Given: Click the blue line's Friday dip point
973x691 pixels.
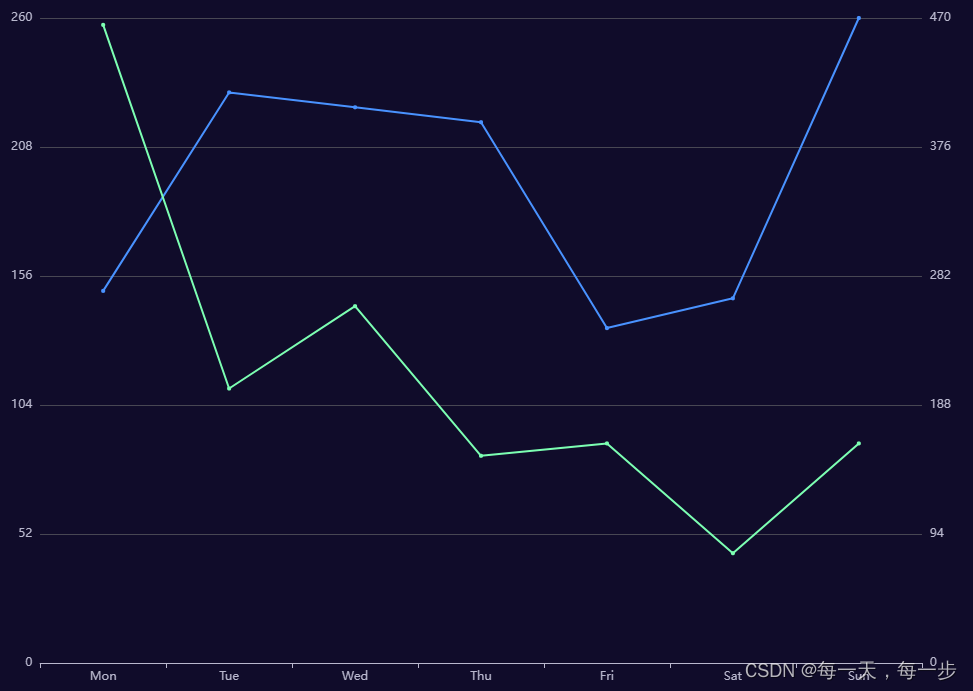Looking at the screenshot, I should pyautogui.click(x=607, y=327).
